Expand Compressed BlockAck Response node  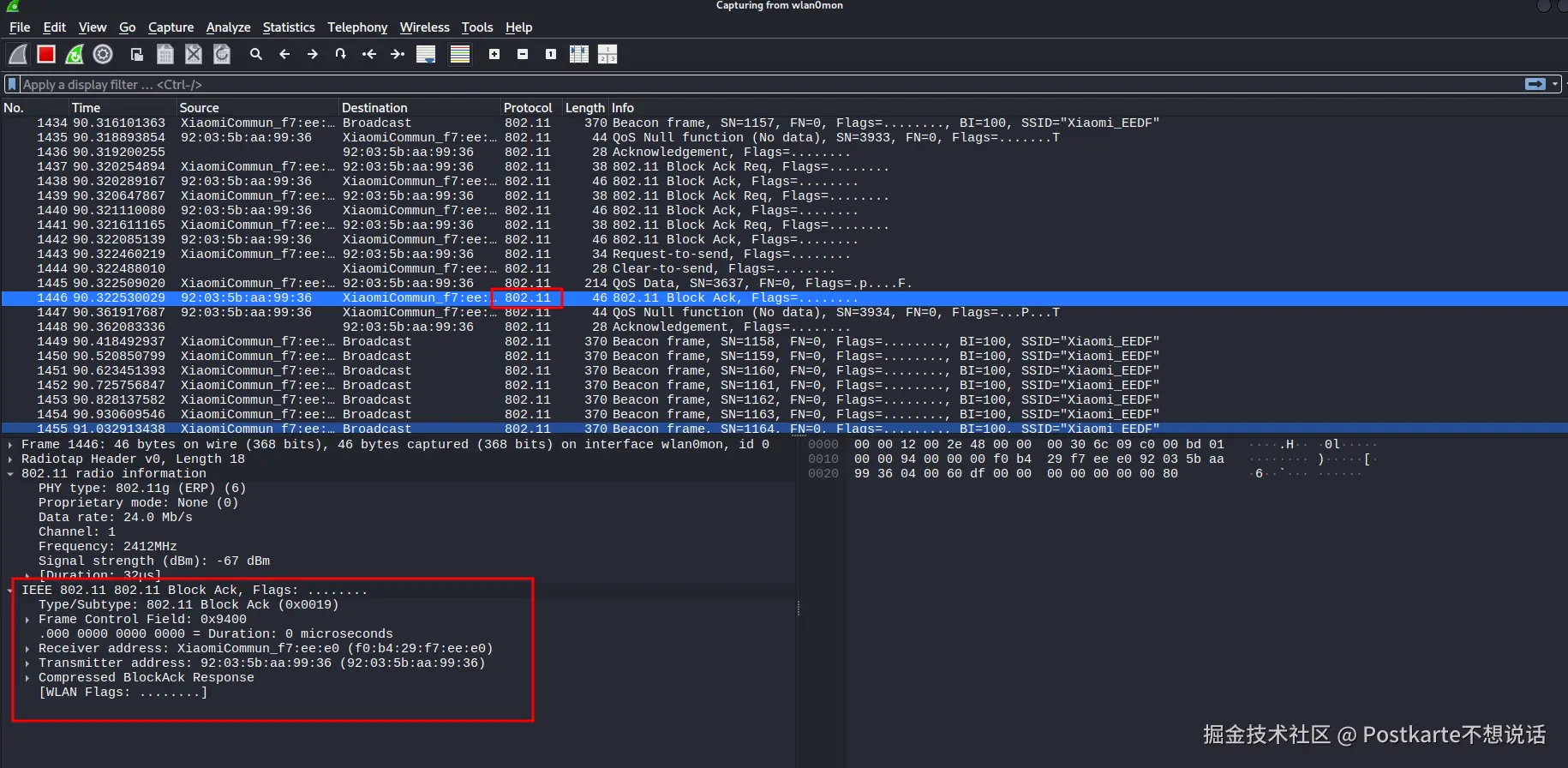[x=27, y=678]
